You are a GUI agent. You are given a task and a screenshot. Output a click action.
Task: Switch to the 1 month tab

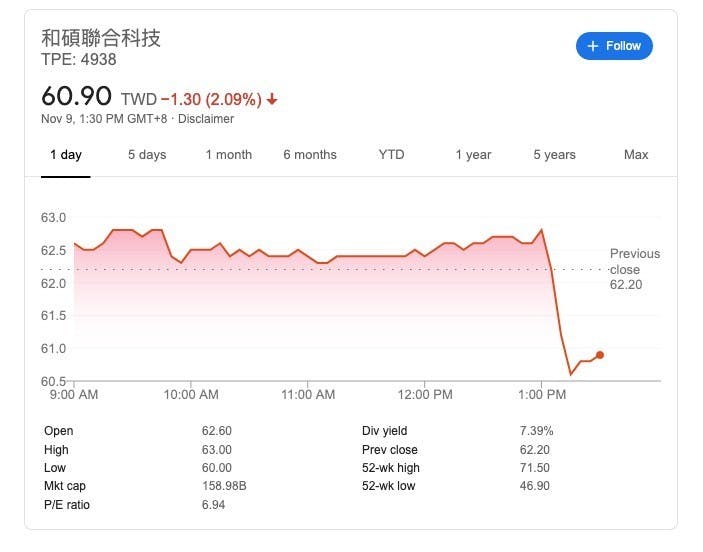click(229, 155)
